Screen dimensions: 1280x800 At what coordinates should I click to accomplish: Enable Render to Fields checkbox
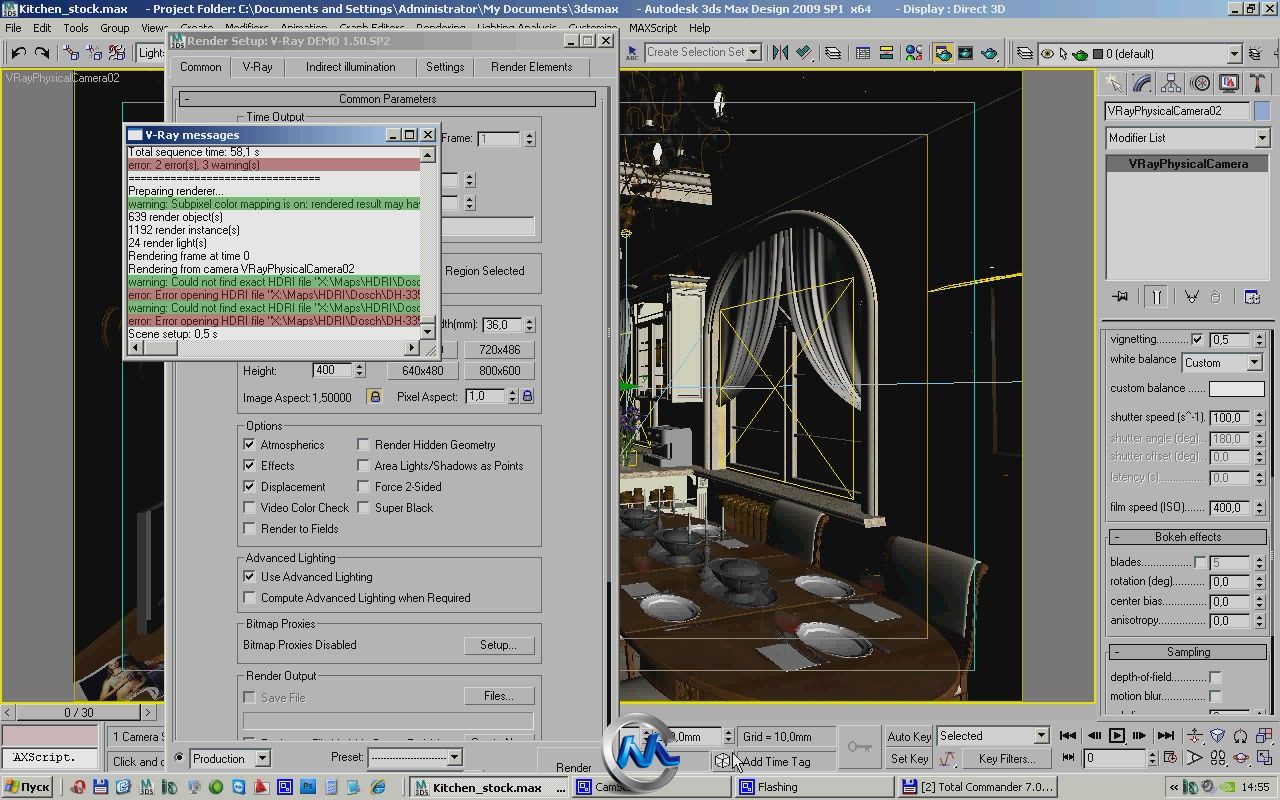pos(250,529)
